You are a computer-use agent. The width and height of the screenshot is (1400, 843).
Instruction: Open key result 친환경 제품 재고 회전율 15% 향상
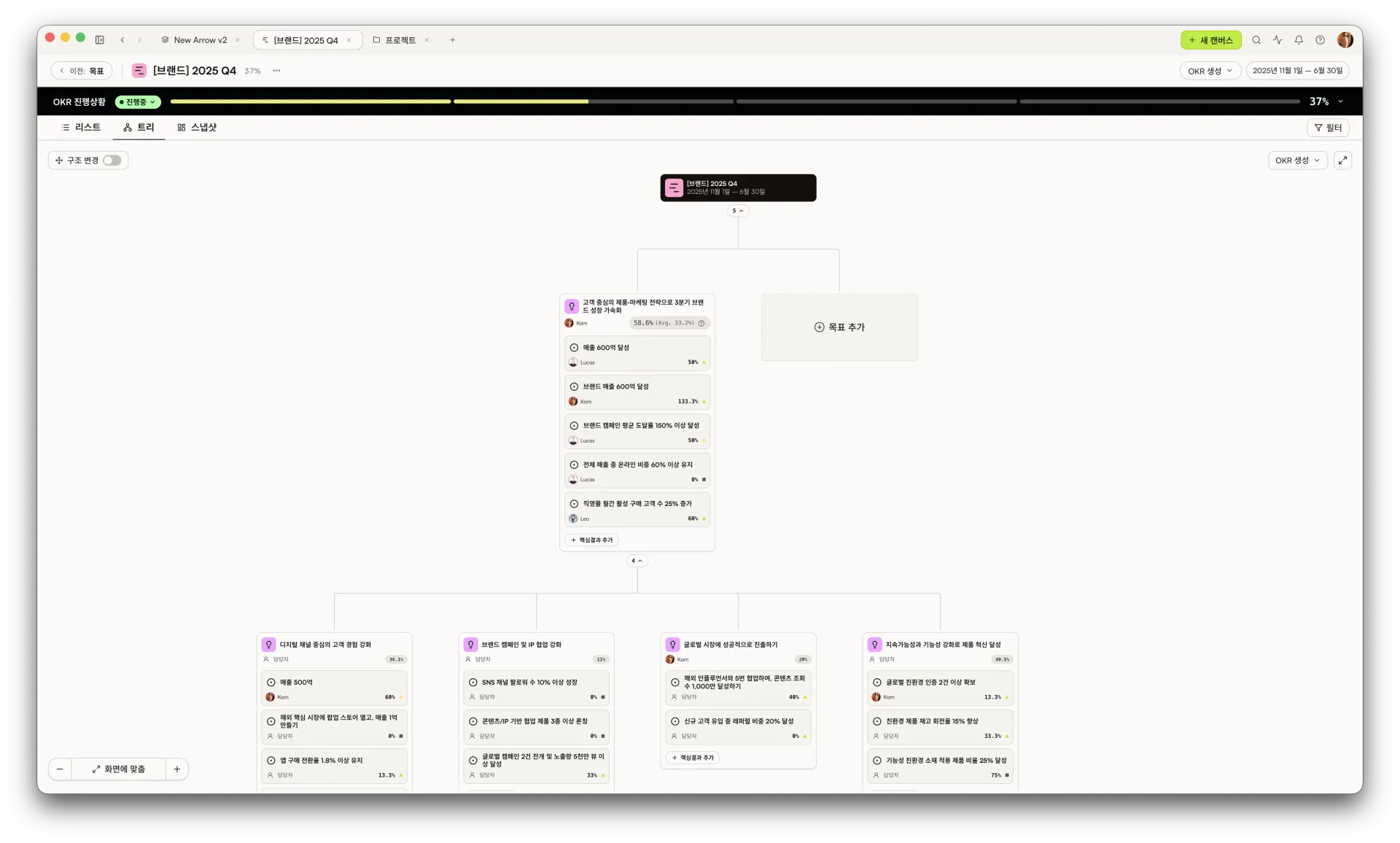[x=940, y=728]
